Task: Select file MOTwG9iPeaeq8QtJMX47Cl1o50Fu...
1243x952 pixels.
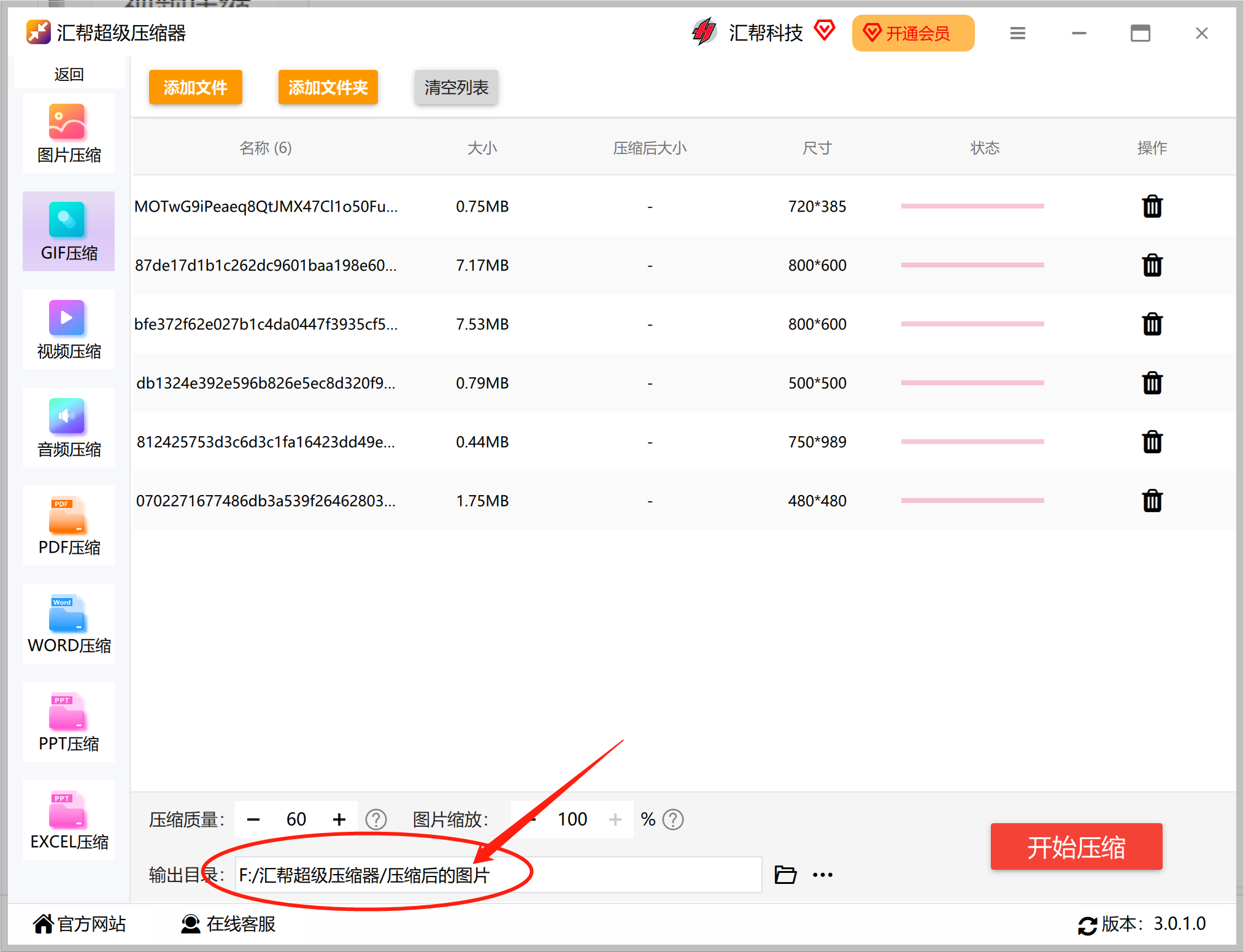Action: (x=266, y=207)
